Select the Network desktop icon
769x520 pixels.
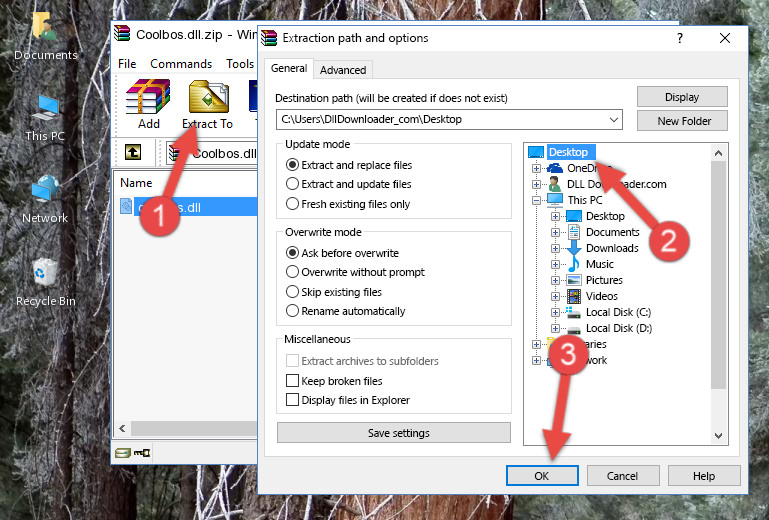45,189
